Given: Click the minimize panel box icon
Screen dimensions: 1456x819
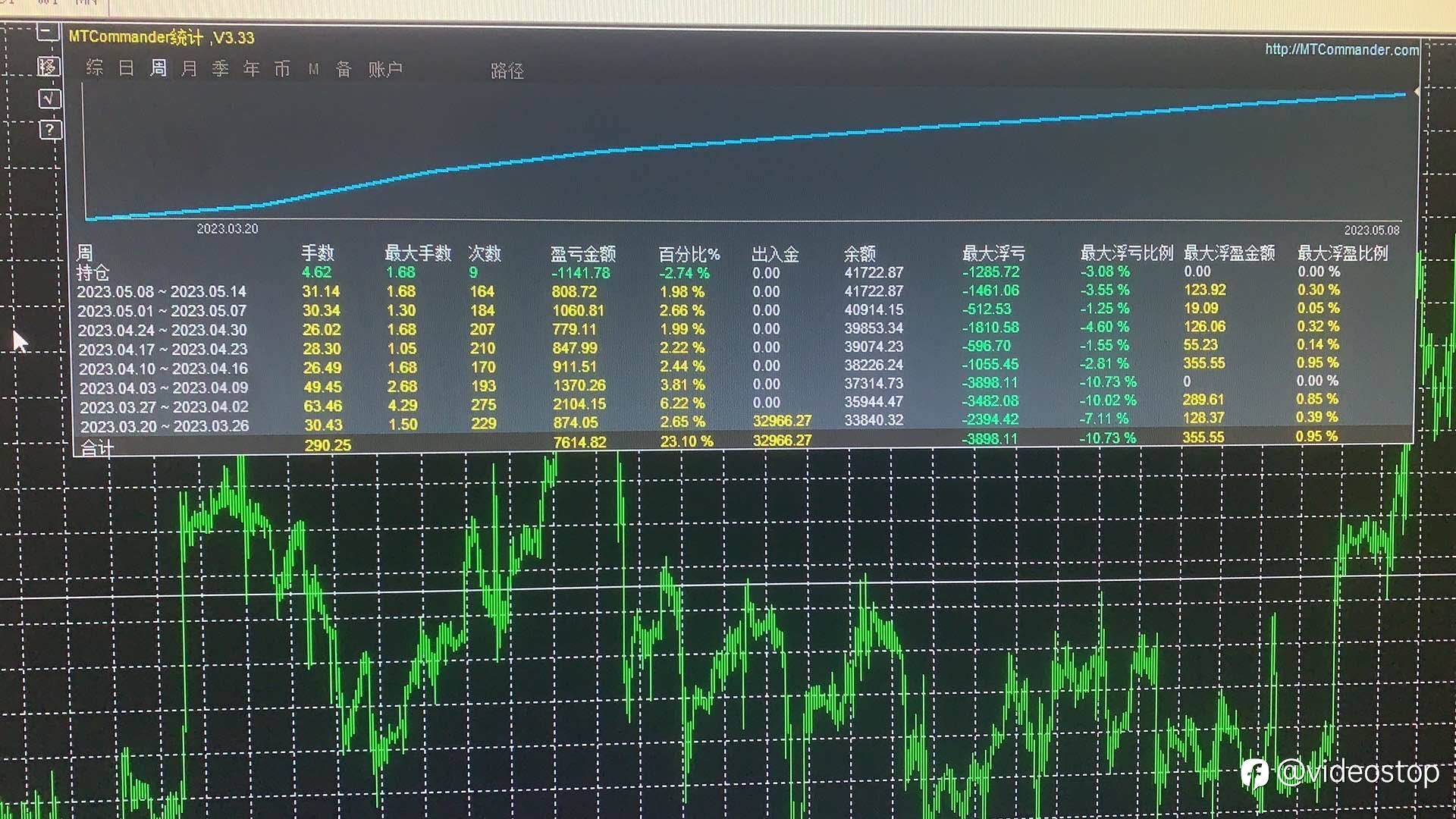Looking at the screenshot, I should click(48, 32).
